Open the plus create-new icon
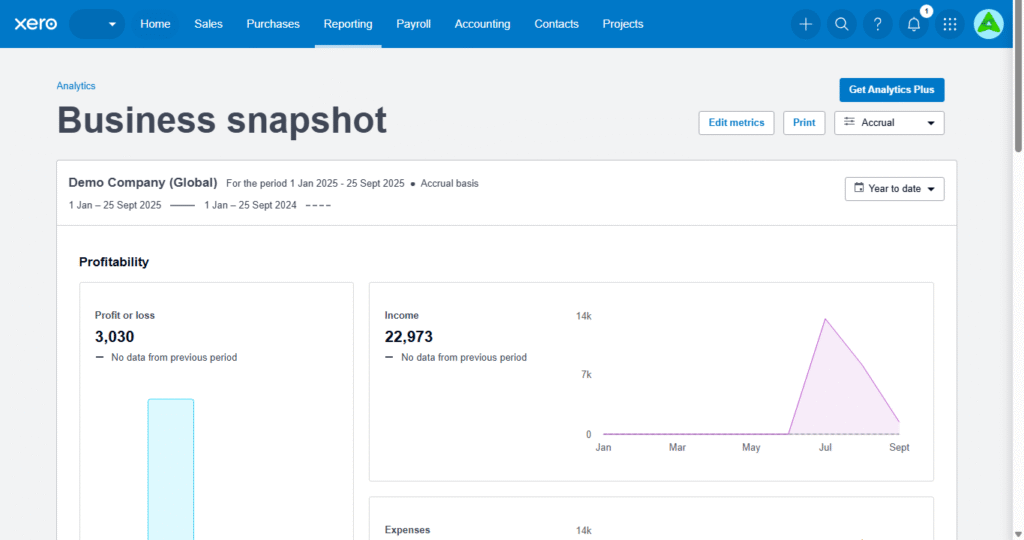The height and width of the screenshot is (540, 1024). pyautogui.click(x=806, y=24)
